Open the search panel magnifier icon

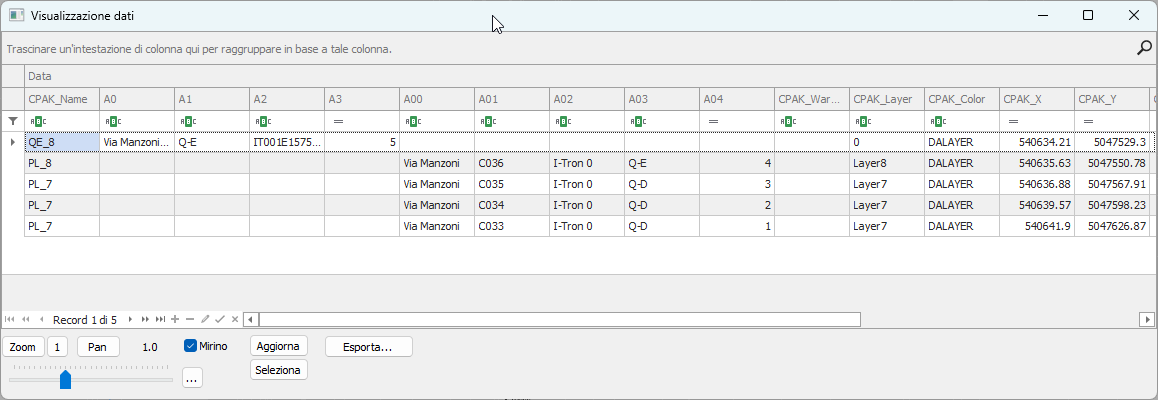(1143, 48)
